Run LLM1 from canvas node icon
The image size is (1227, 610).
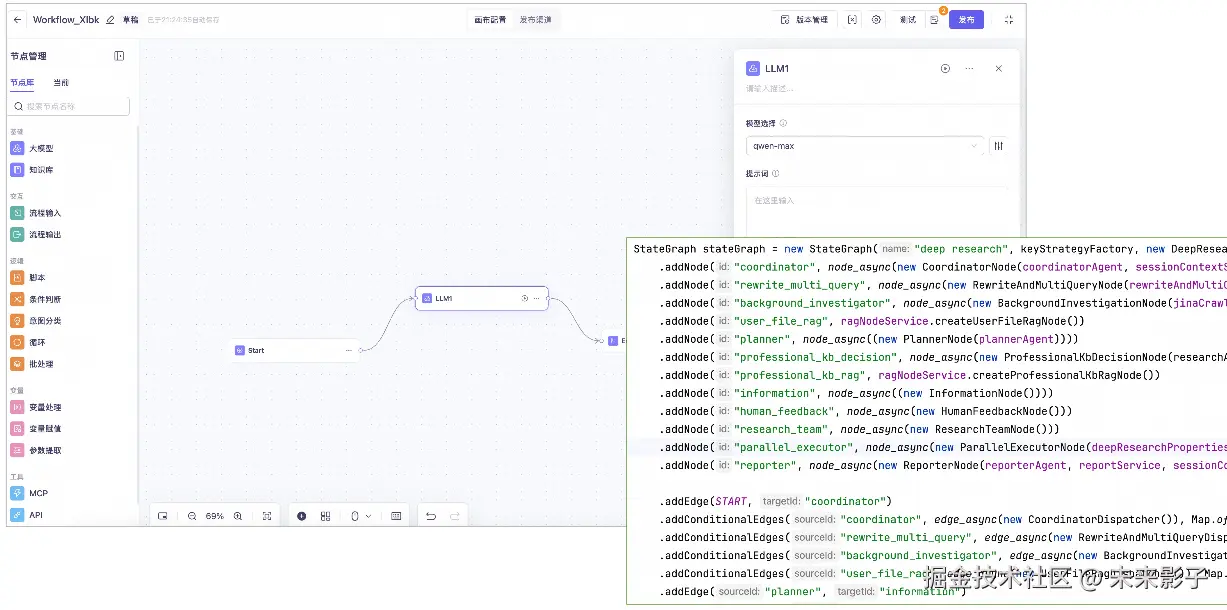pyautogui.click(x=525, y=298)
